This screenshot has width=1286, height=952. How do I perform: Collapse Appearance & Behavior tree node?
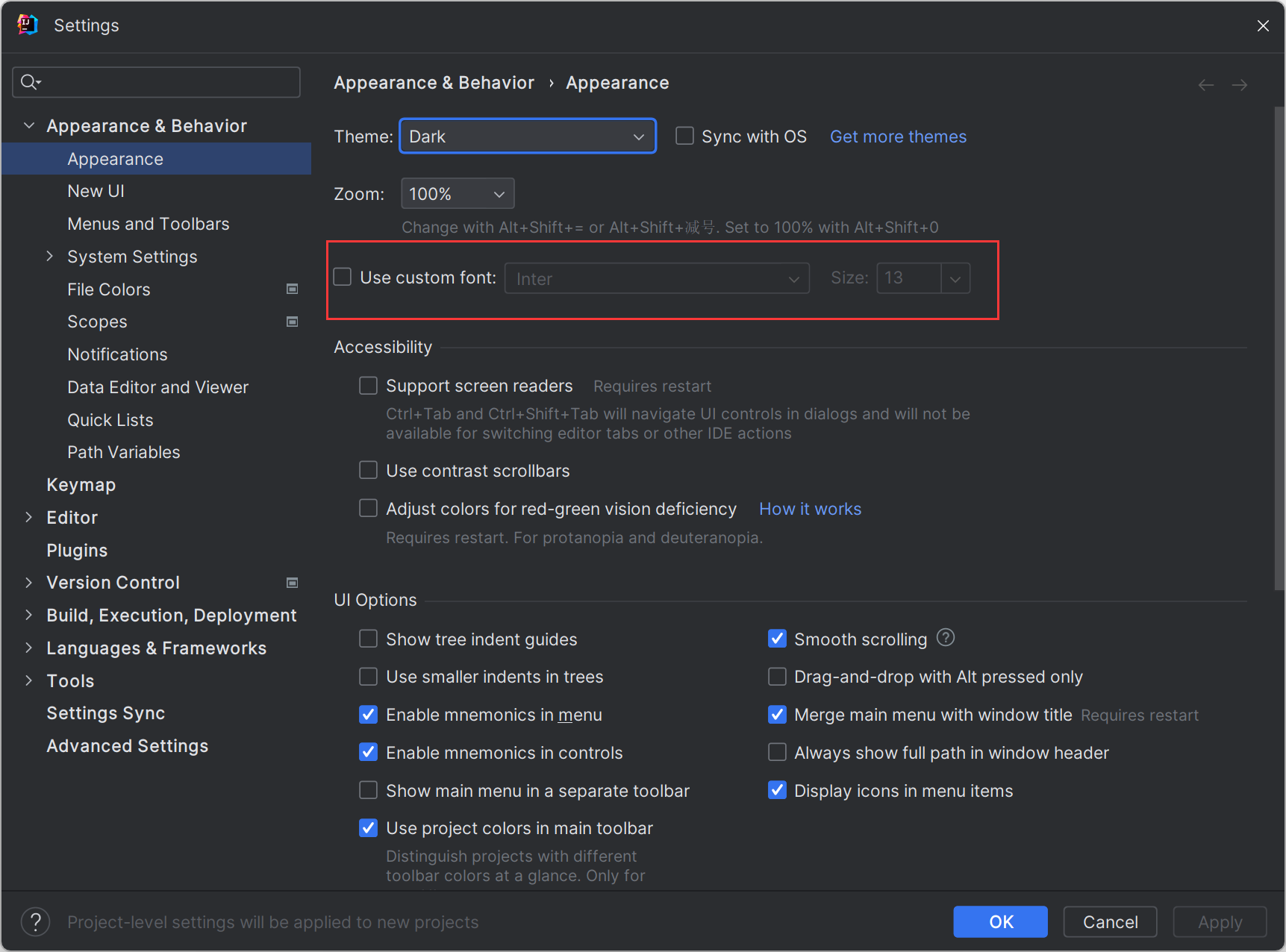pos(29,125)
